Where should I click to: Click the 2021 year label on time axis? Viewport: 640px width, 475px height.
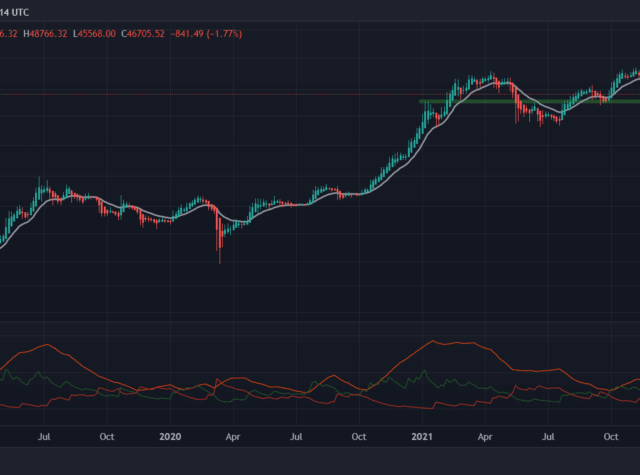click(x=422, y=437)
